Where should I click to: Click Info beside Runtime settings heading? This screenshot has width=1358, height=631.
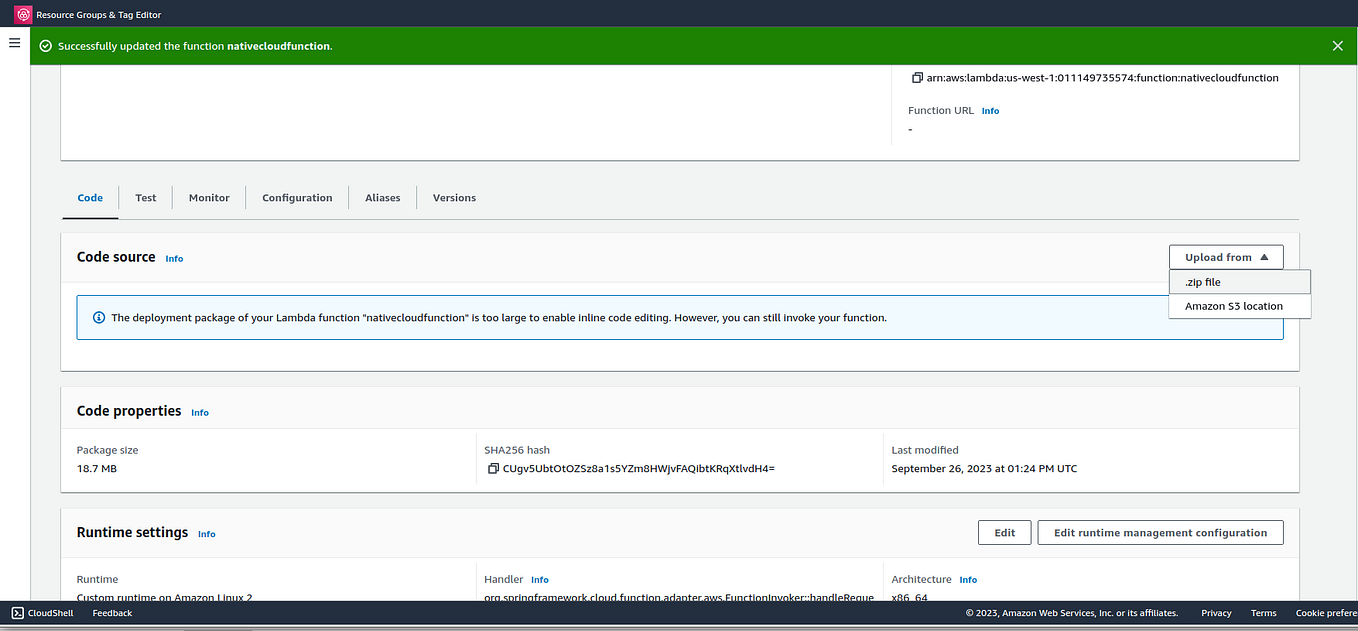206,534
